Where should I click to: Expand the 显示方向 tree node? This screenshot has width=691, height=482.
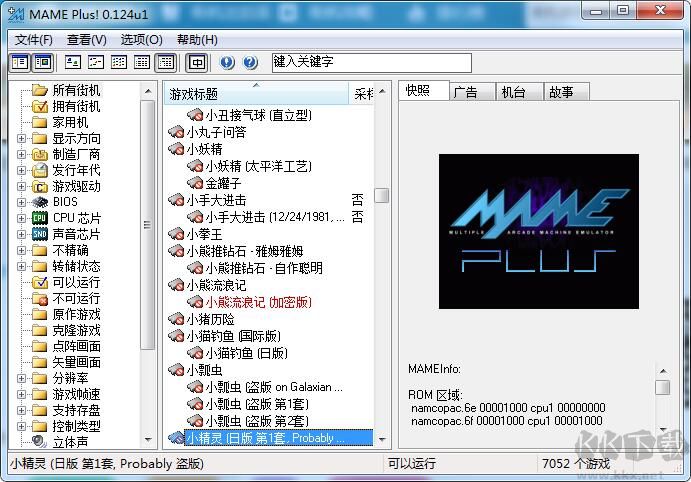[x=21, y=138]
